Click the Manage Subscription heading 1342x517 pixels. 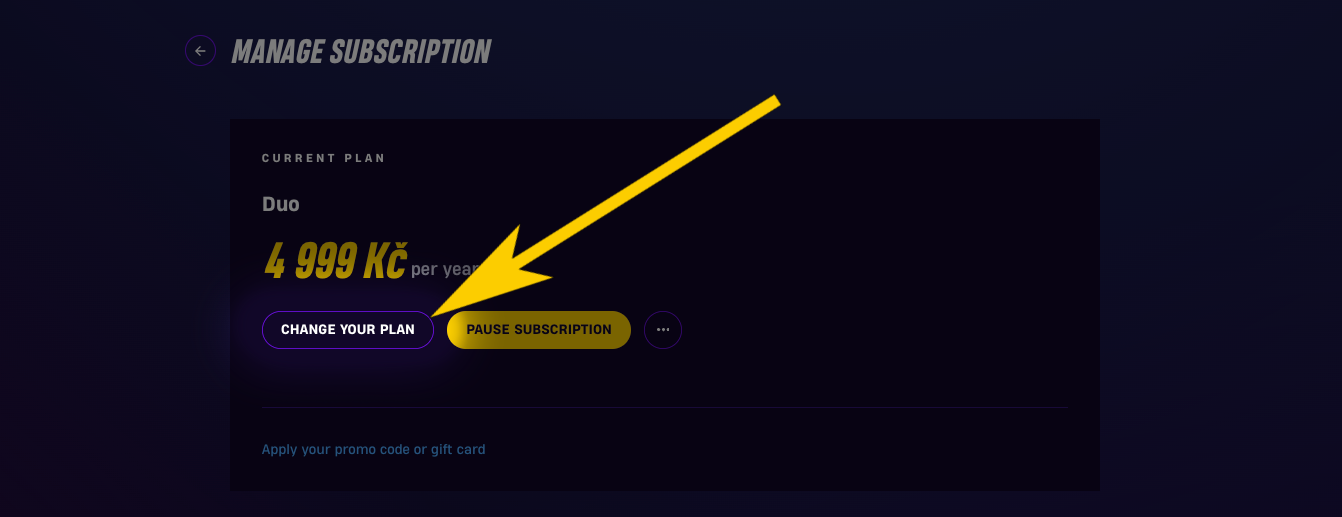coord(361,51)
